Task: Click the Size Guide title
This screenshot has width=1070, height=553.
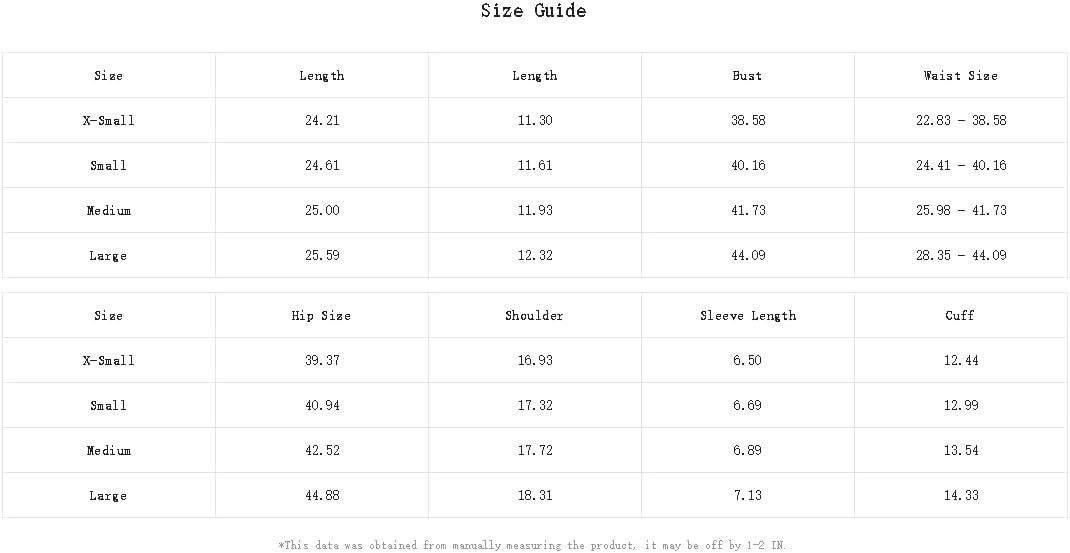Action: point(533,12)
